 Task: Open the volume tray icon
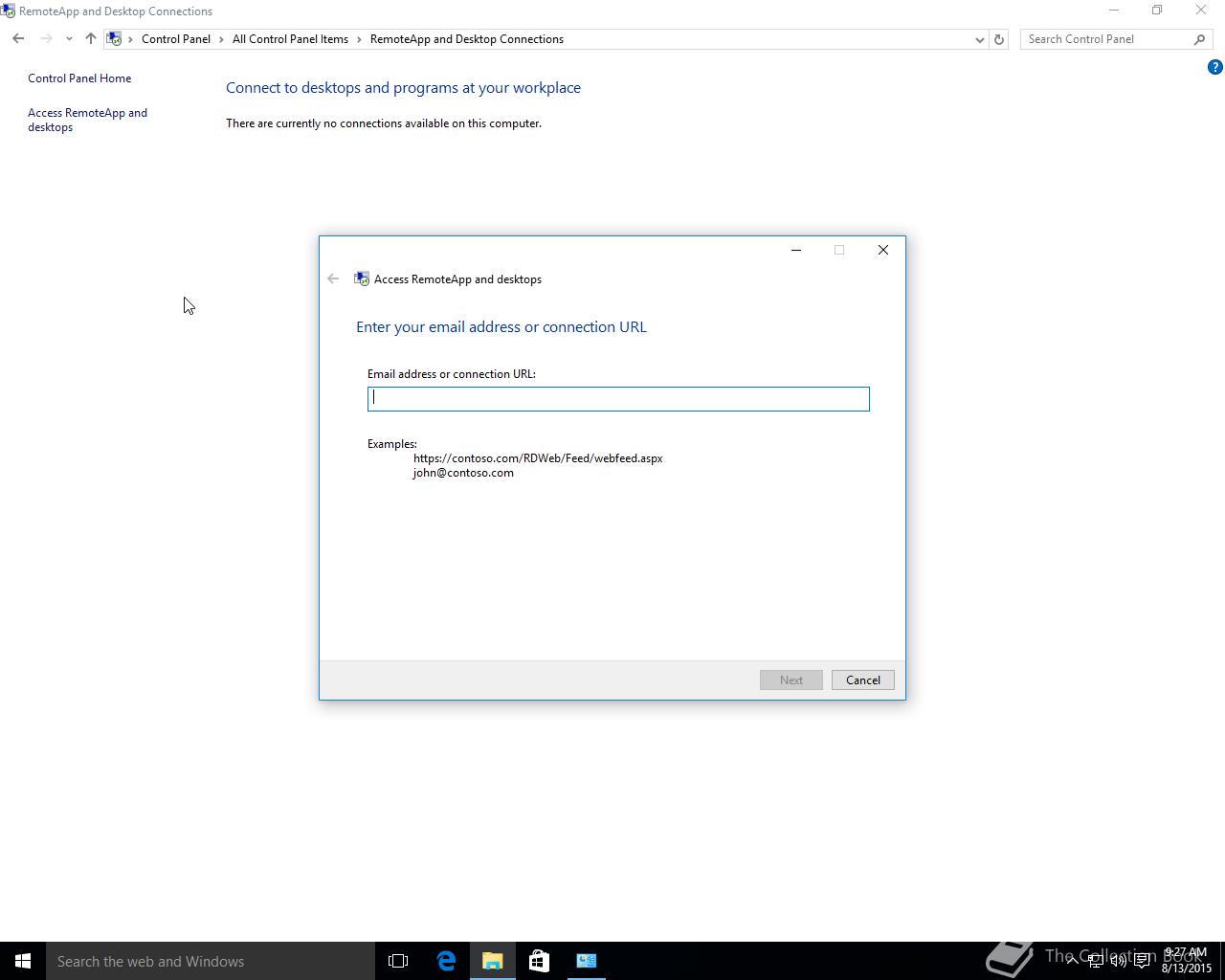[1119, 961]
